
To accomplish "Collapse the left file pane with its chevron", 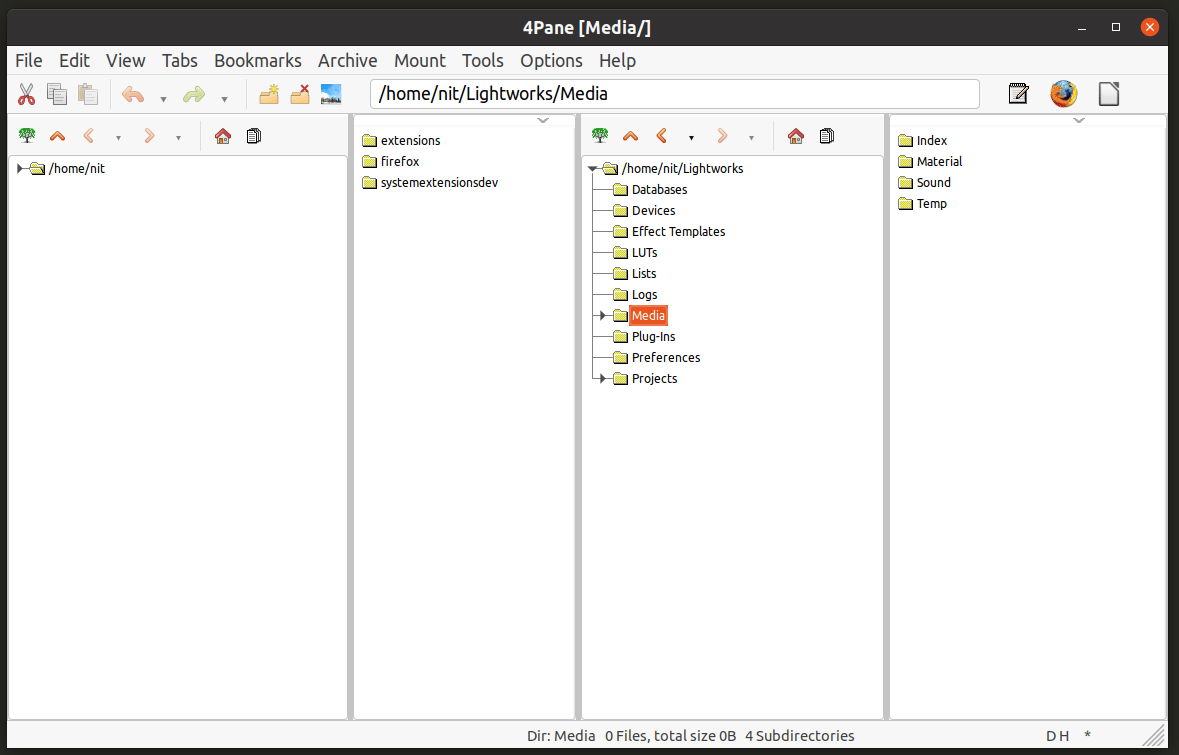I will pyautogui.click(x=543, y=120).
